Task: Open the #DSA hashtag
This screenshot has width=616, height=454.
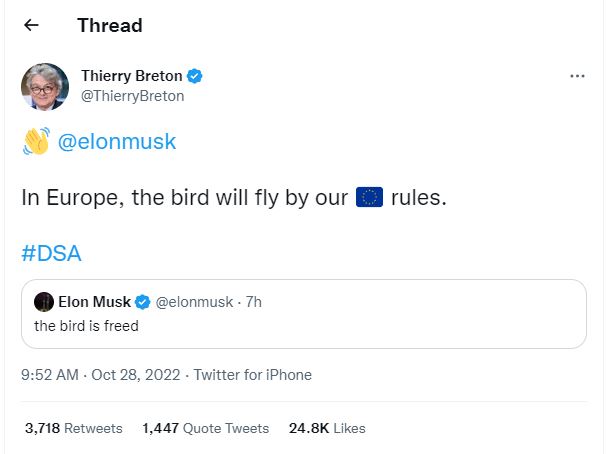Action: [x=51, y=253]
